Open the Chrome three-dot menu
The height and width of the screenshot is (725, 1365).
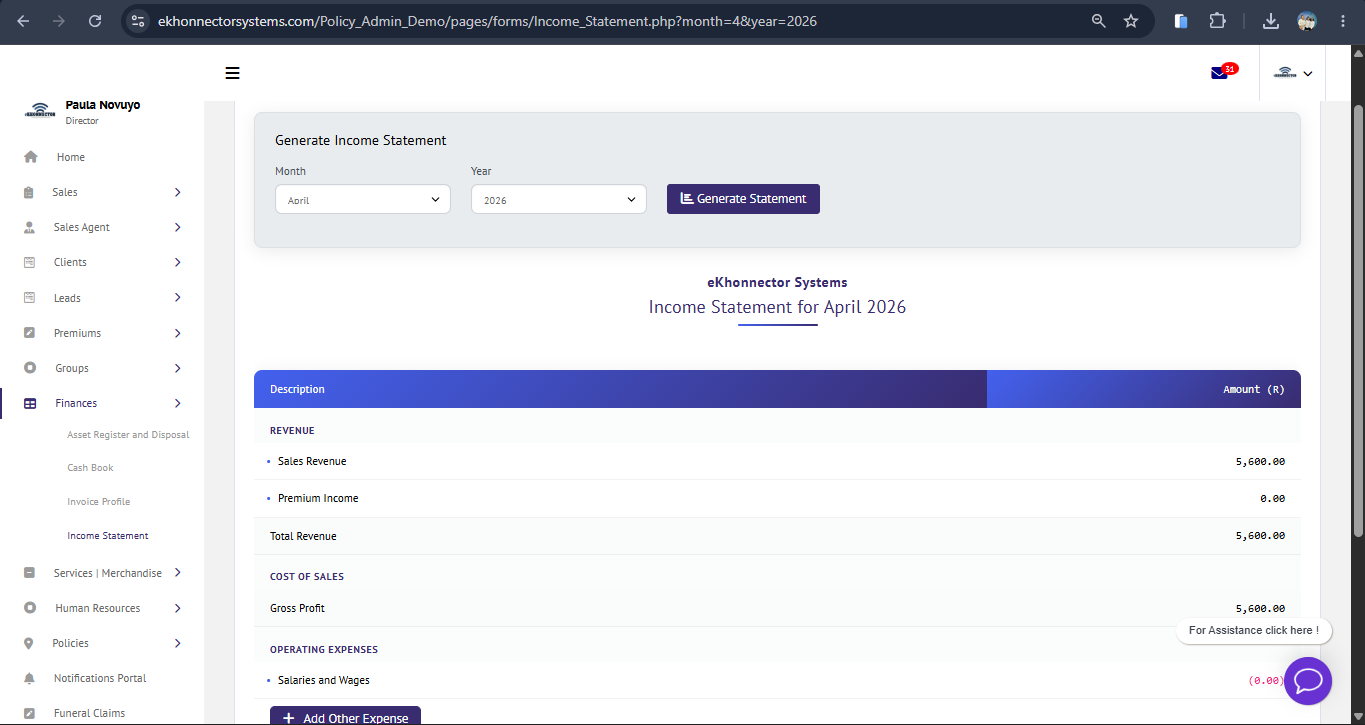coord(1342,20)
